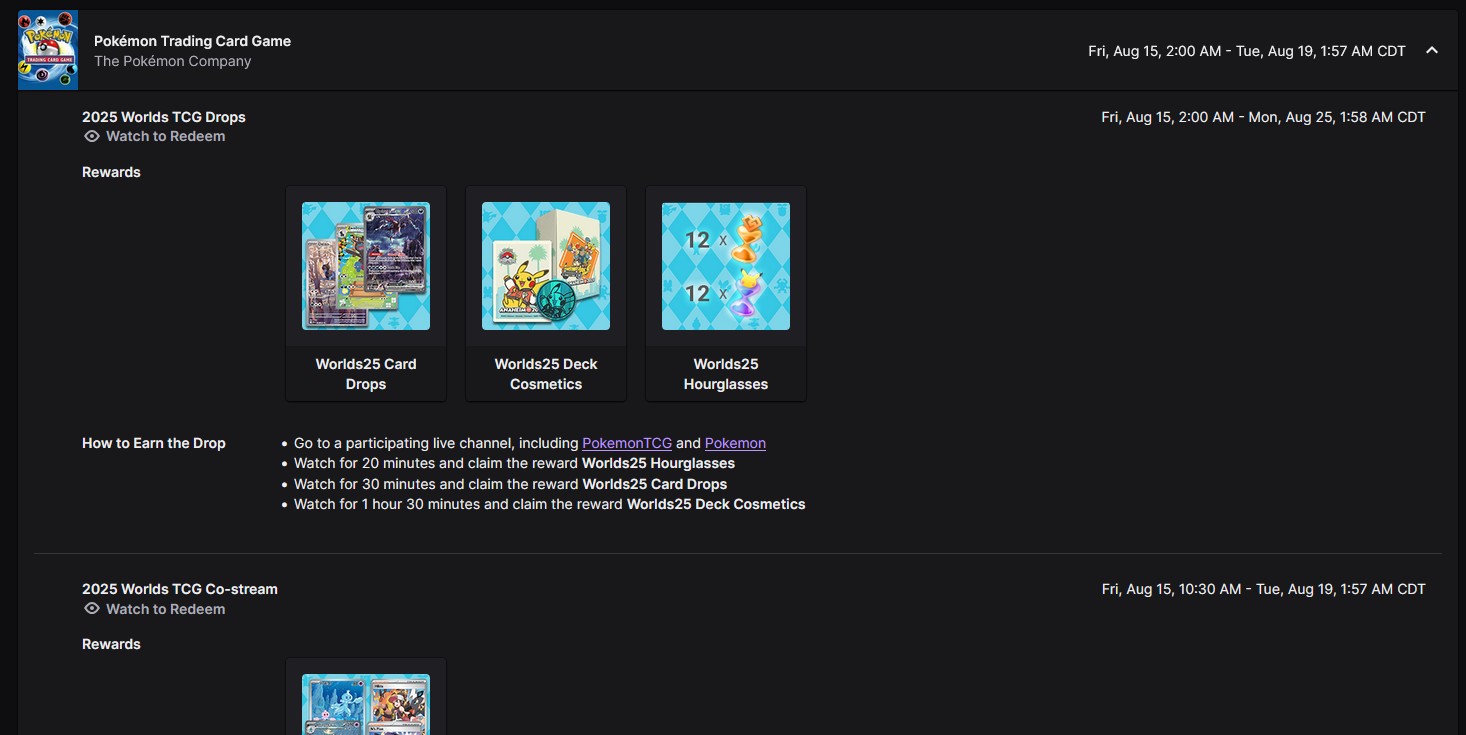Click the Worlds TCG Drops date range ending Aug 25
Image resolution: width=1466 pixels, height=735 pixels.
[x=1263, y=117]
